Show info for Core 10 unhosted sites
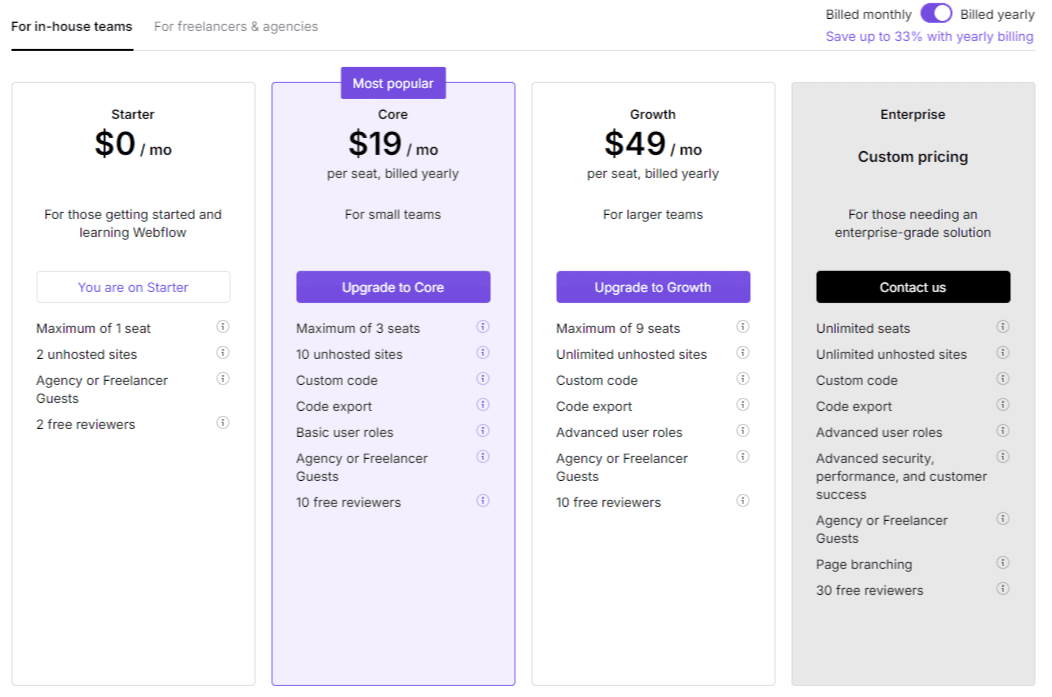This screenshot has width=1052, height=697. click(483, 353)
